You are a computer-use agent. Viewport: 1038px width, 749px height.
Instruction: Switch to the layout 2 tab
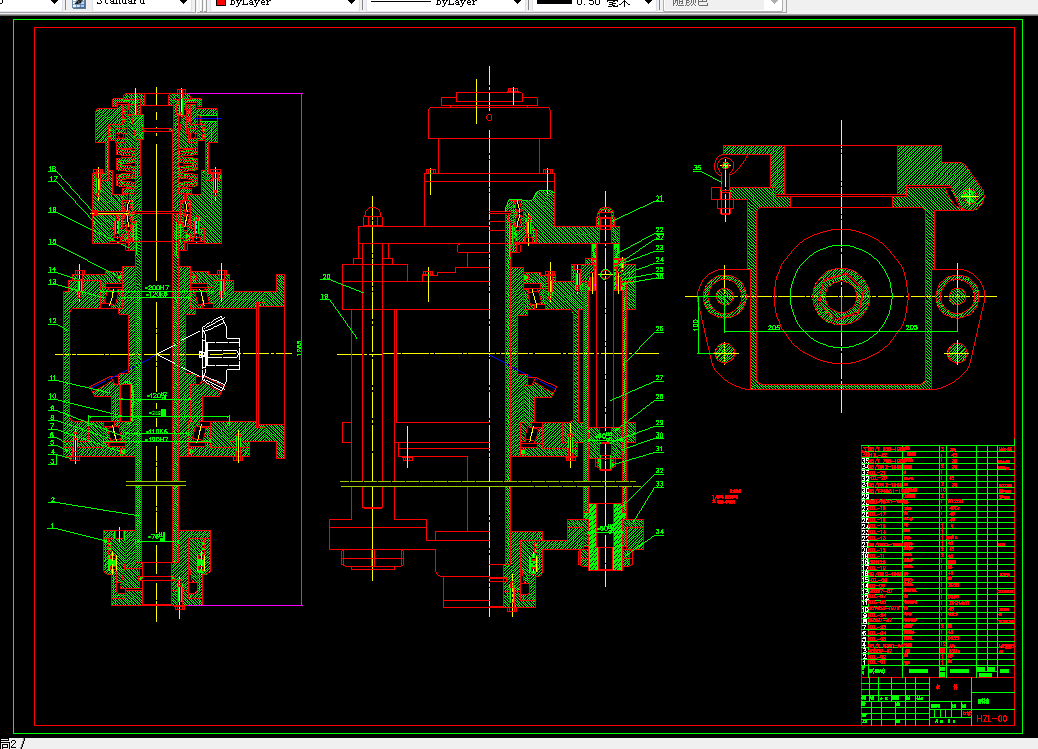pyautogui.click(x=10, y=744)
